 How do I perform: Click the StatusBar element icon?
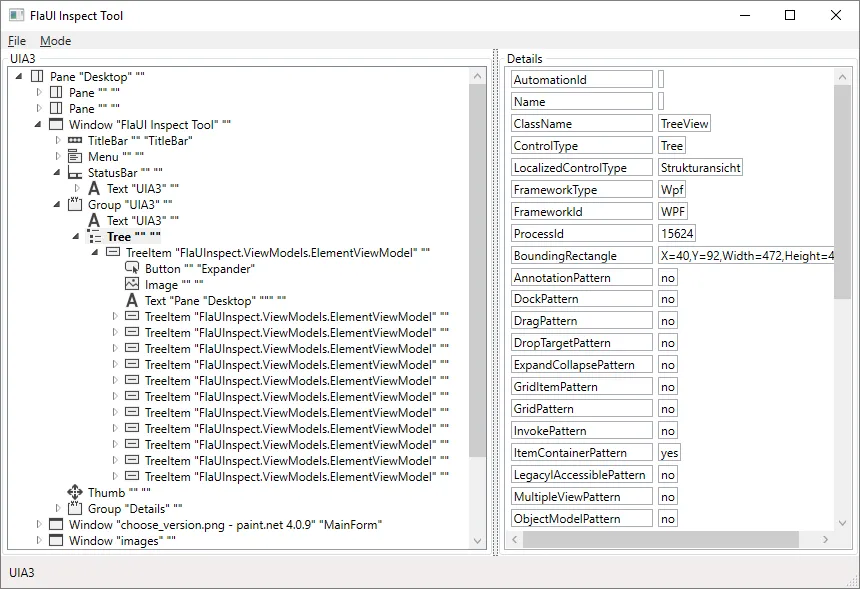pyautogui.click(x=73, y=172)
